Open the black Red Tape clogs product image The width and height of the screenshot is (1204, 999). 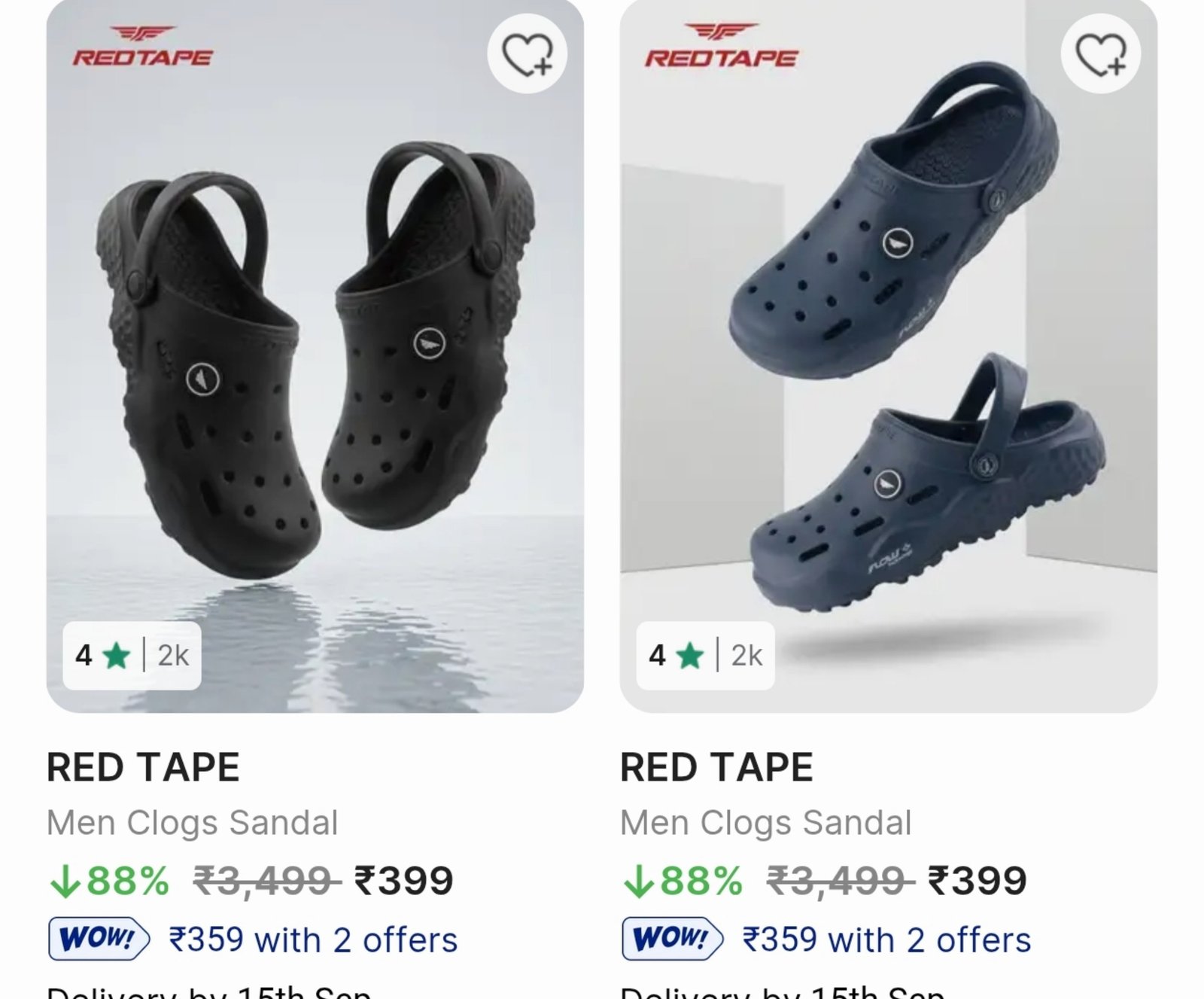315,356
